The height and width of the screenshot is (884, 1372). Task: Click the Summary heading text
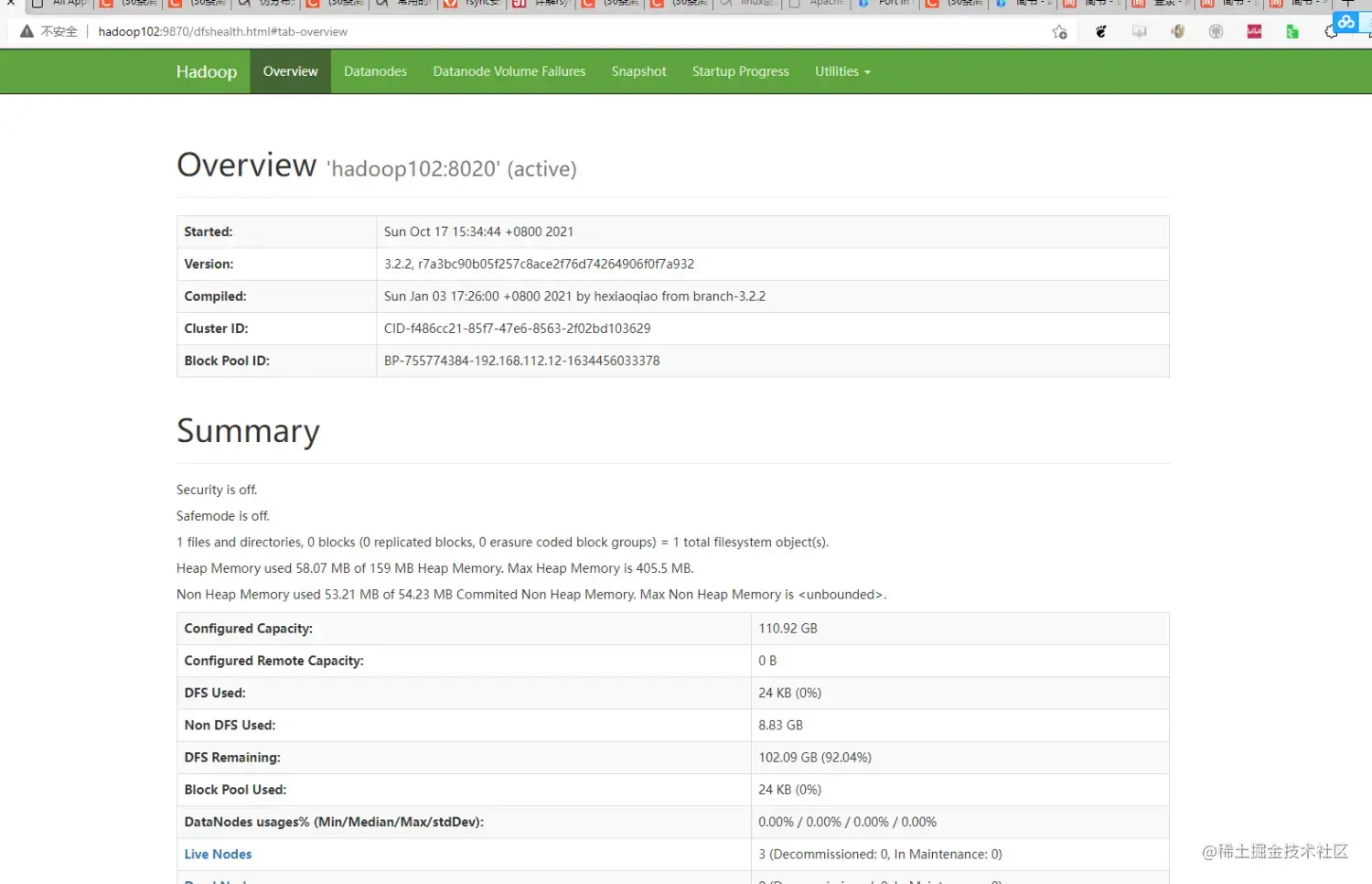click(248, 431)
